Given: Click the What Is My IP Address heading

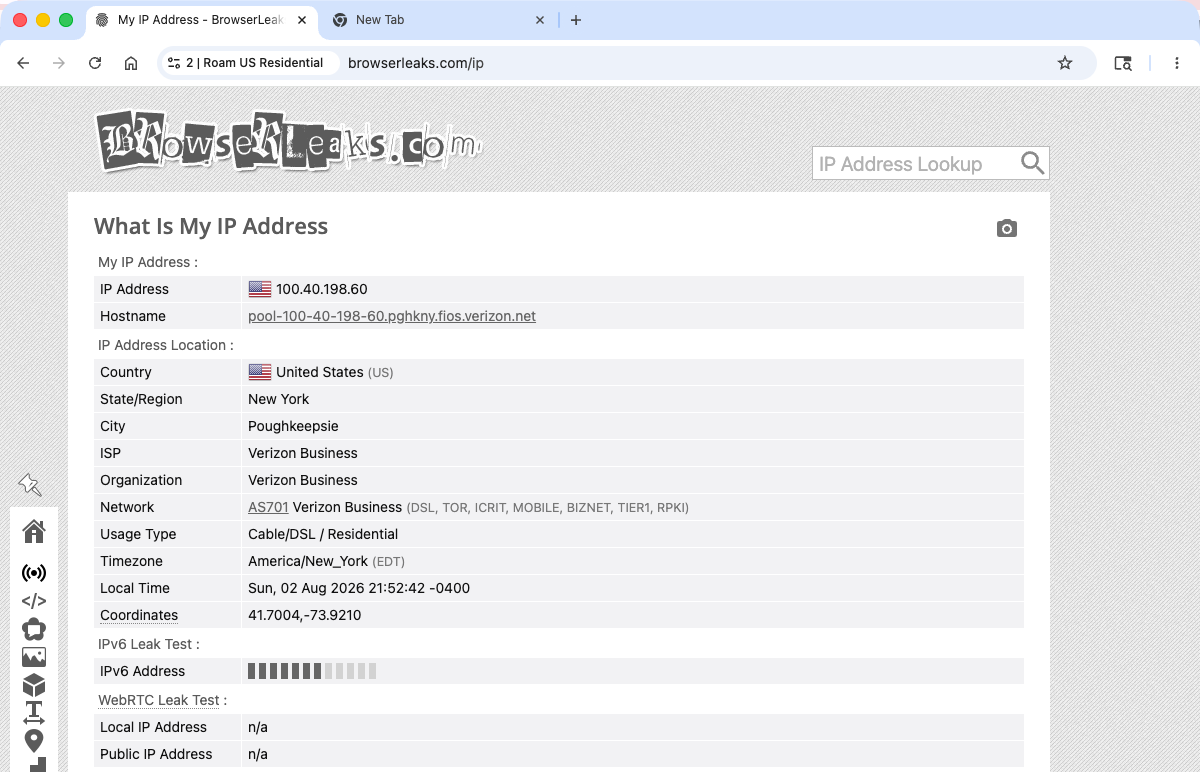Looking at the screenshot, I should point(211,226).
